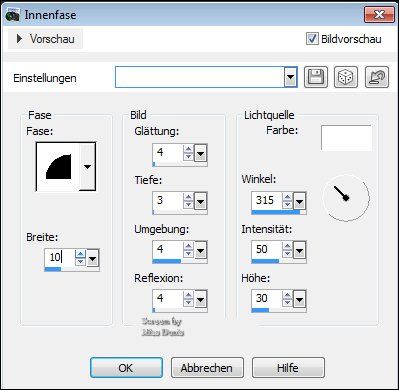Increase Breite with the up spinner arrow

(x=80, y=254)
